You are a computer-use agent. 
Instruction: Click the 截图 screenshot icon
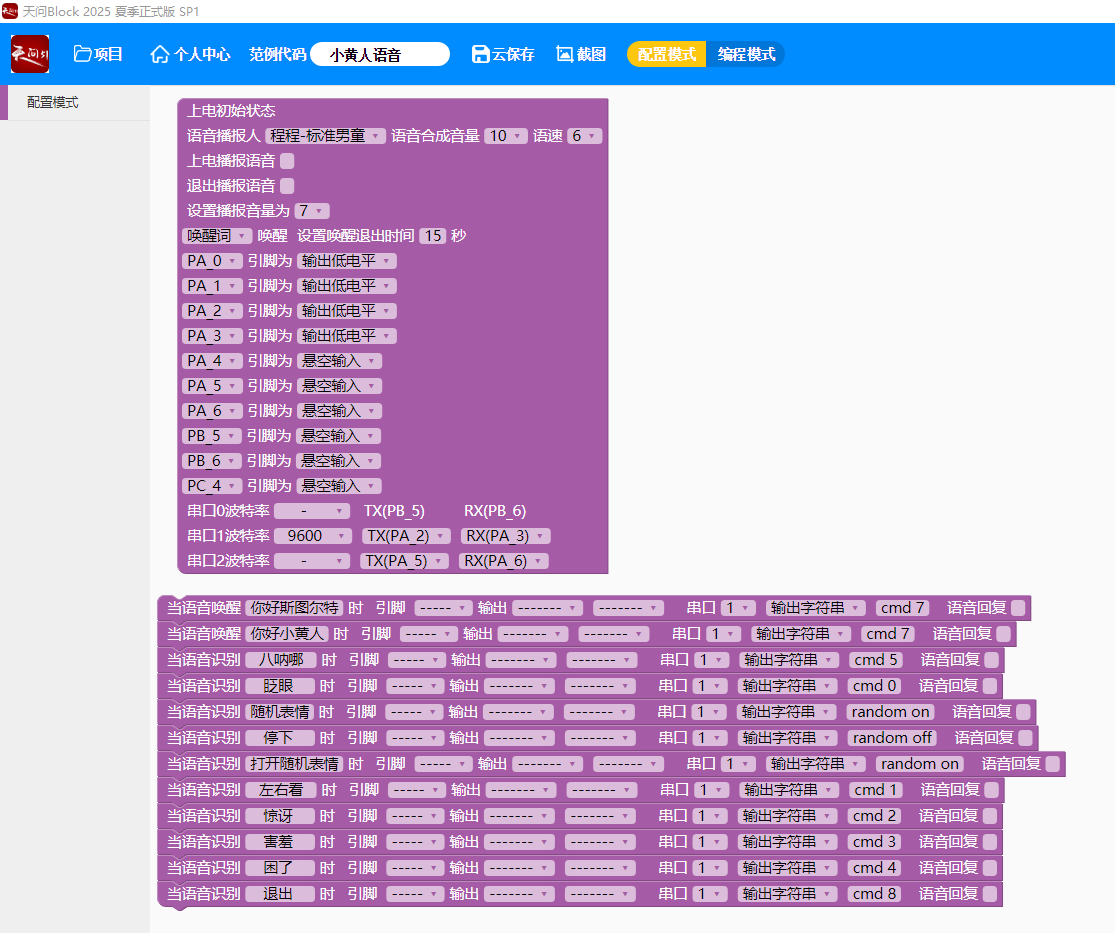(565, 54)
